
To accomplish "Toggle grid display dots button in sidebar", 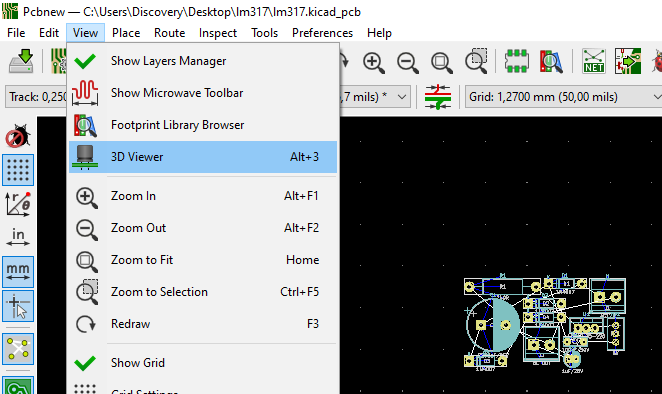I will point(18,170).
